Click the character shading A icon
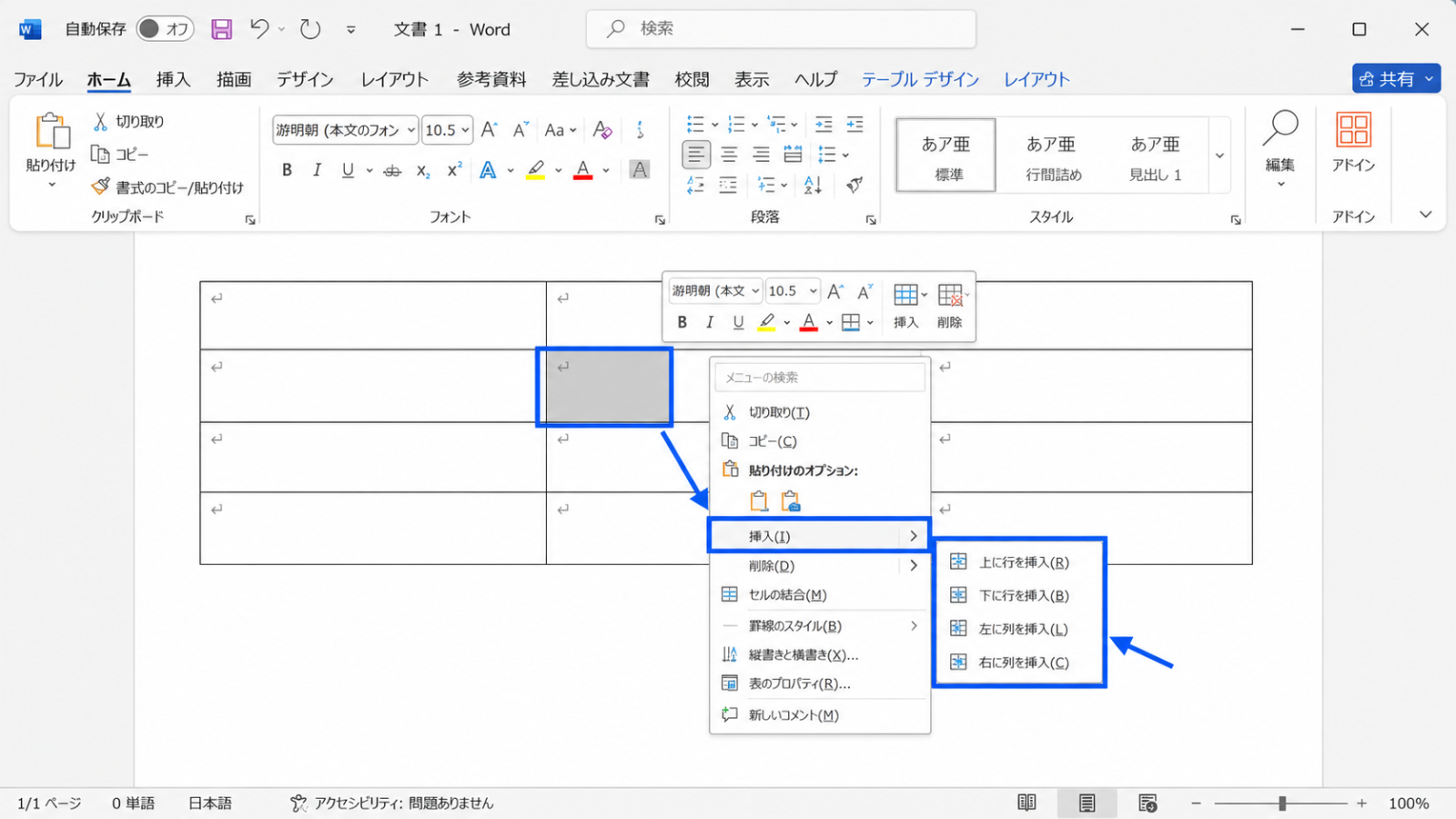The height and width of the screenshot is (819, 1456). click(640, 170)
